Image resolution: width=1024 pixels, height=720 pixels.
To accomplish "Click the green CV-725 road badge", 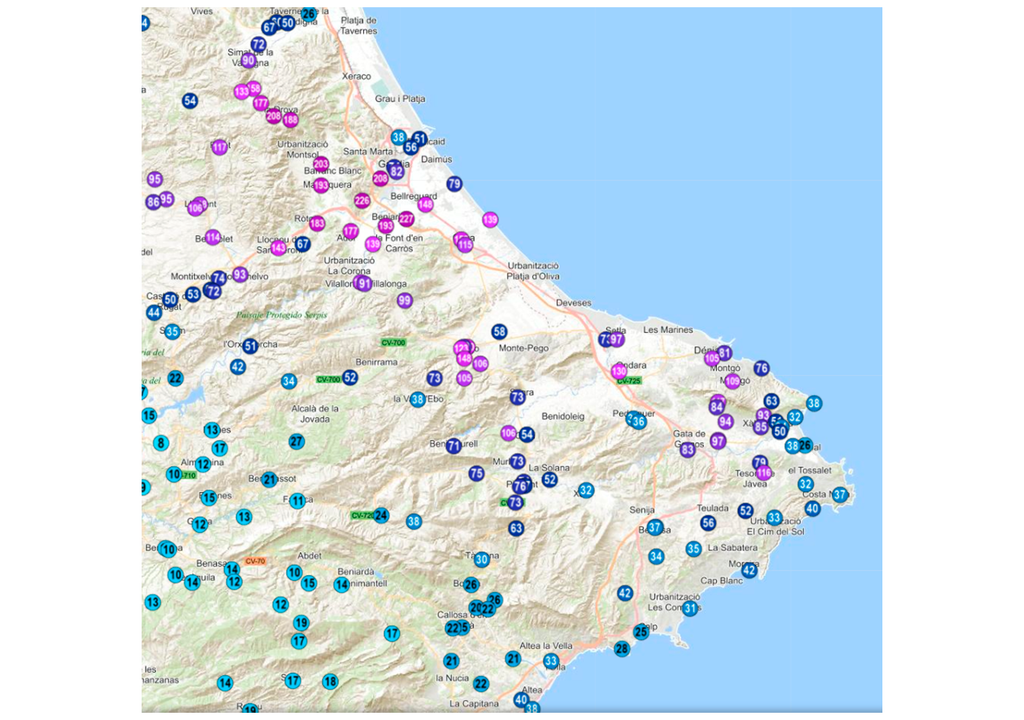I will pyautogui.click(x=629, y=381).
